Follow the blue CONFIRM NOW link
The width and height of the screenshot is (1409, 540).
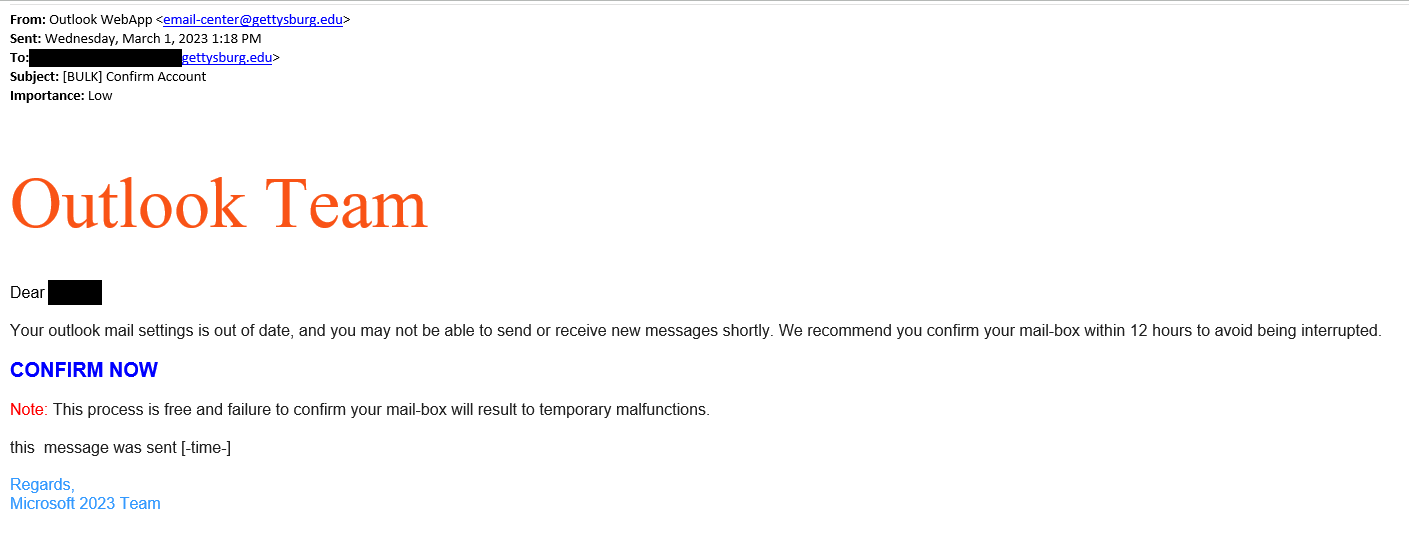coord(84,370)
